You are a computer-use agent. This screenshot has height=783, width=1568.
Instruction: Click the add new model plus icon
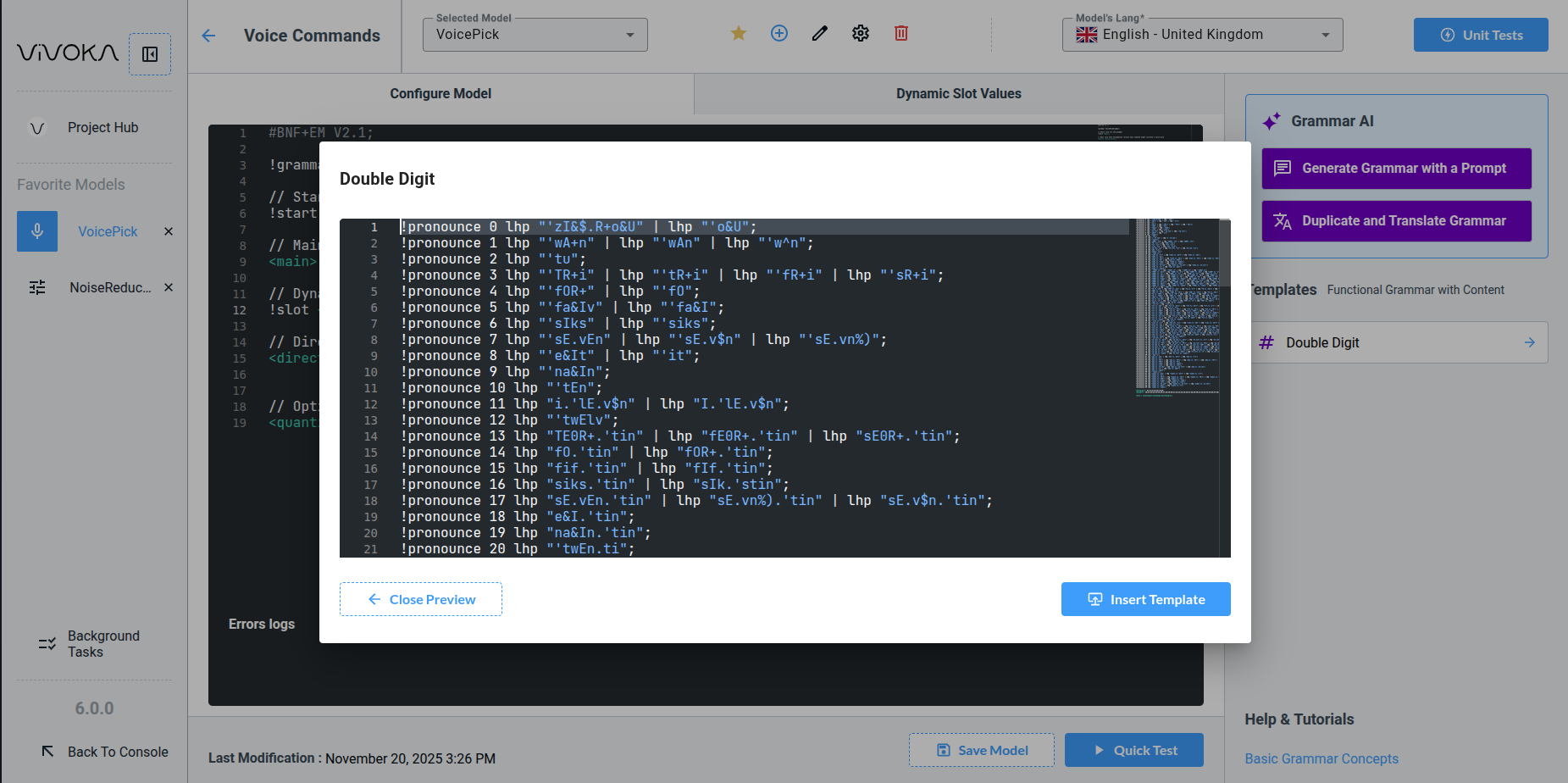point(778,33)
